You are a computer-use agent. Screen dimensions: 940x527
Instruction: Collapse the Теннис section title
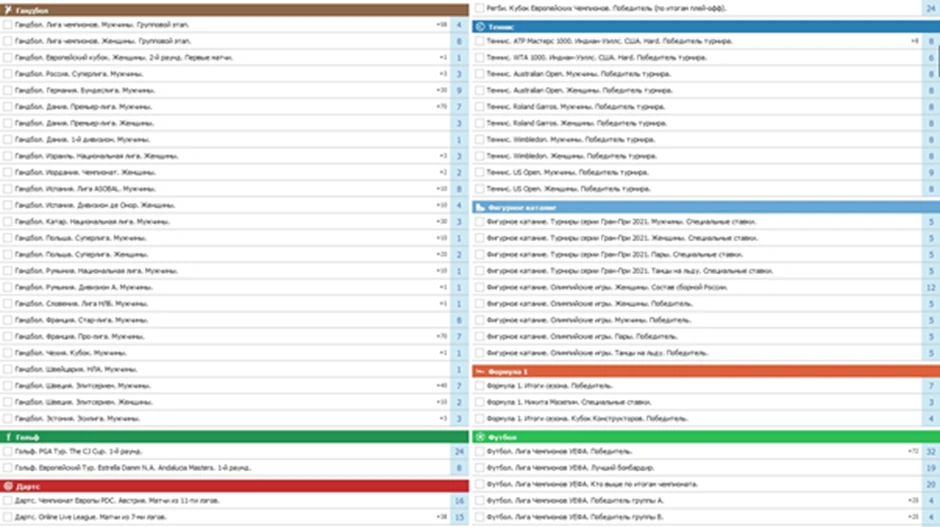point(501,26)
